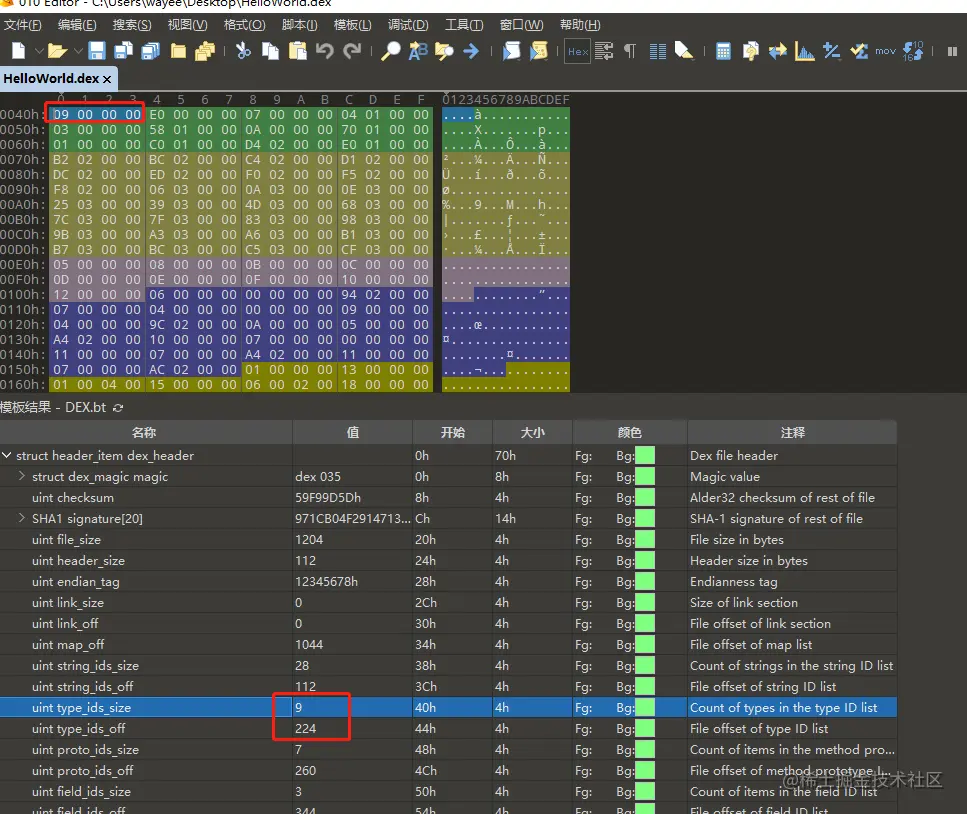
Task: Create a new file with toolbar icon
Action: [x=19, y=51]
